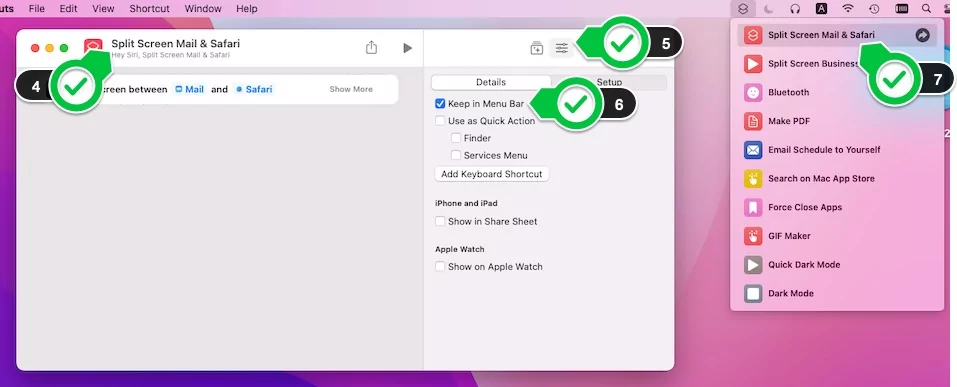The width and height of the screenshot is (957, 387).
Task: Click Make PDF document icon
Action: pos(753,121)
